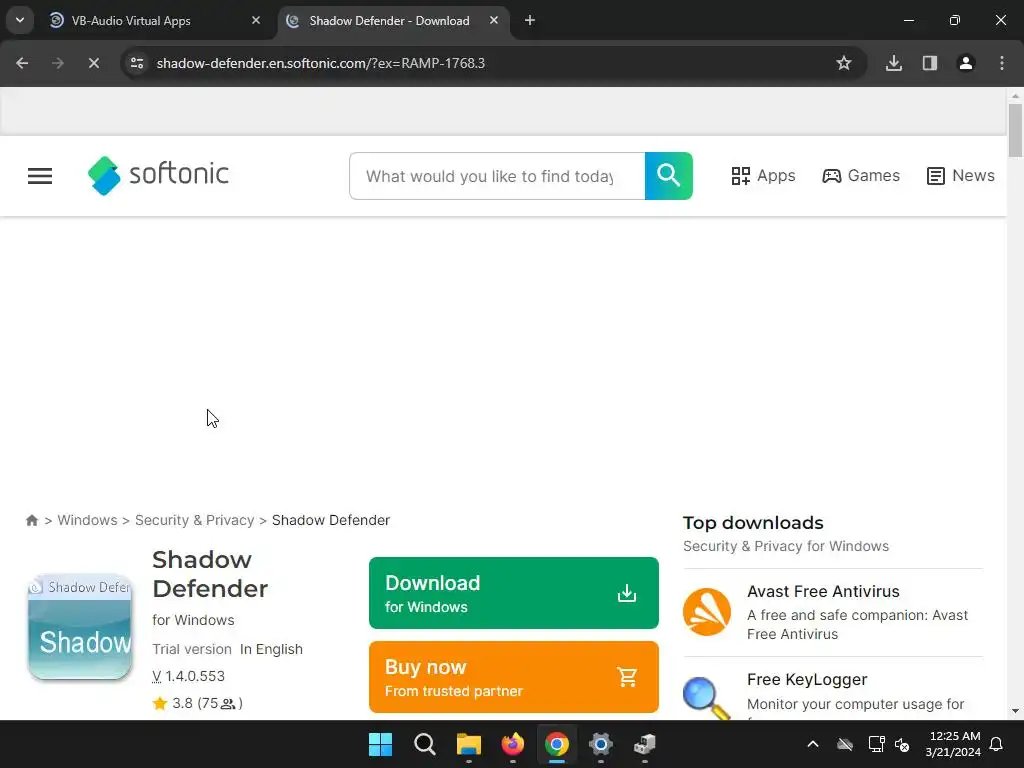
Task: Click the 'In English' language label
Action: pos(271,649)
